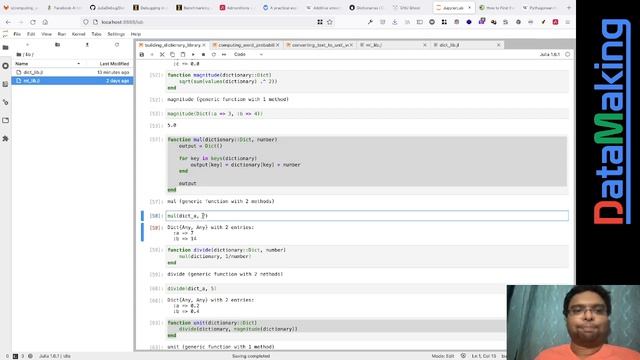The height and width of the screenshot is (360, 640).
Task: Click the Ln 1, Col 13 status bar entry
Action: (484, 356)
